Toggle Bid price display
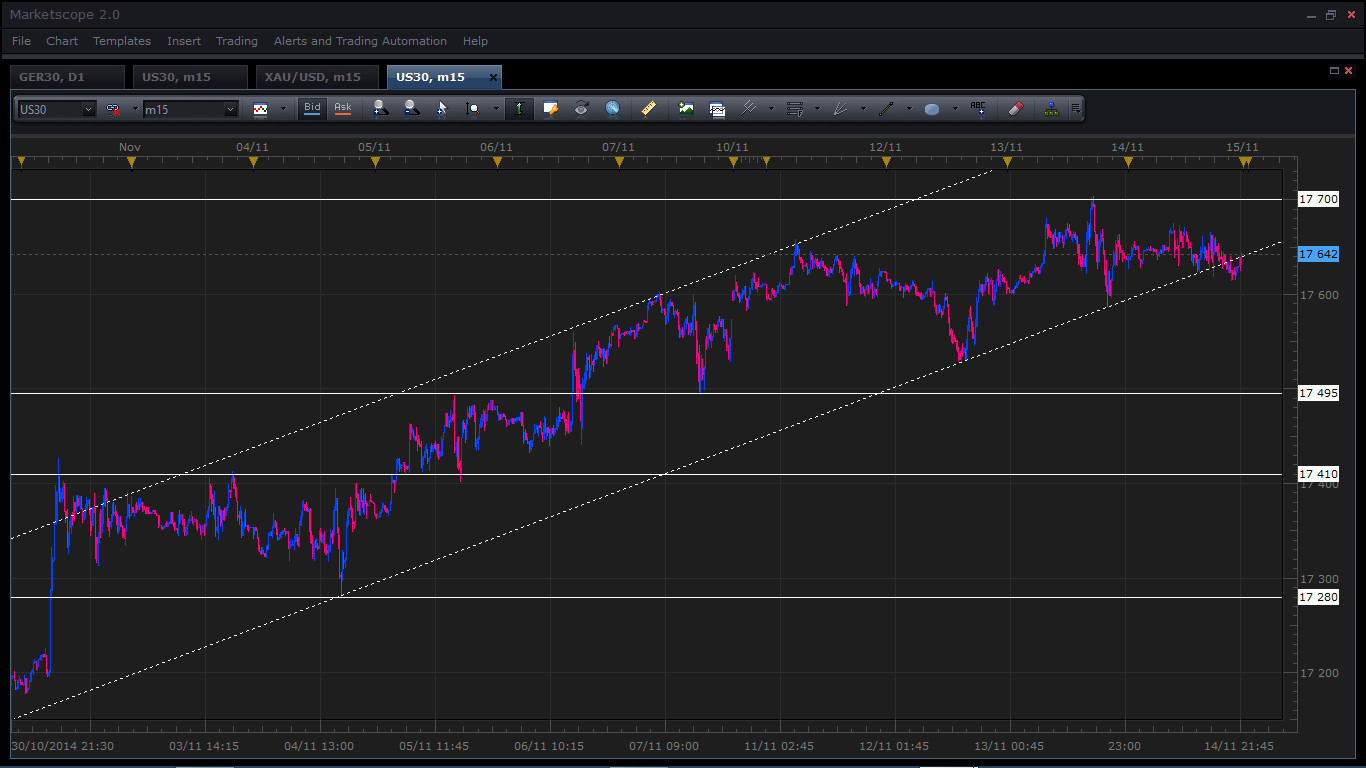 click(313, 109)
